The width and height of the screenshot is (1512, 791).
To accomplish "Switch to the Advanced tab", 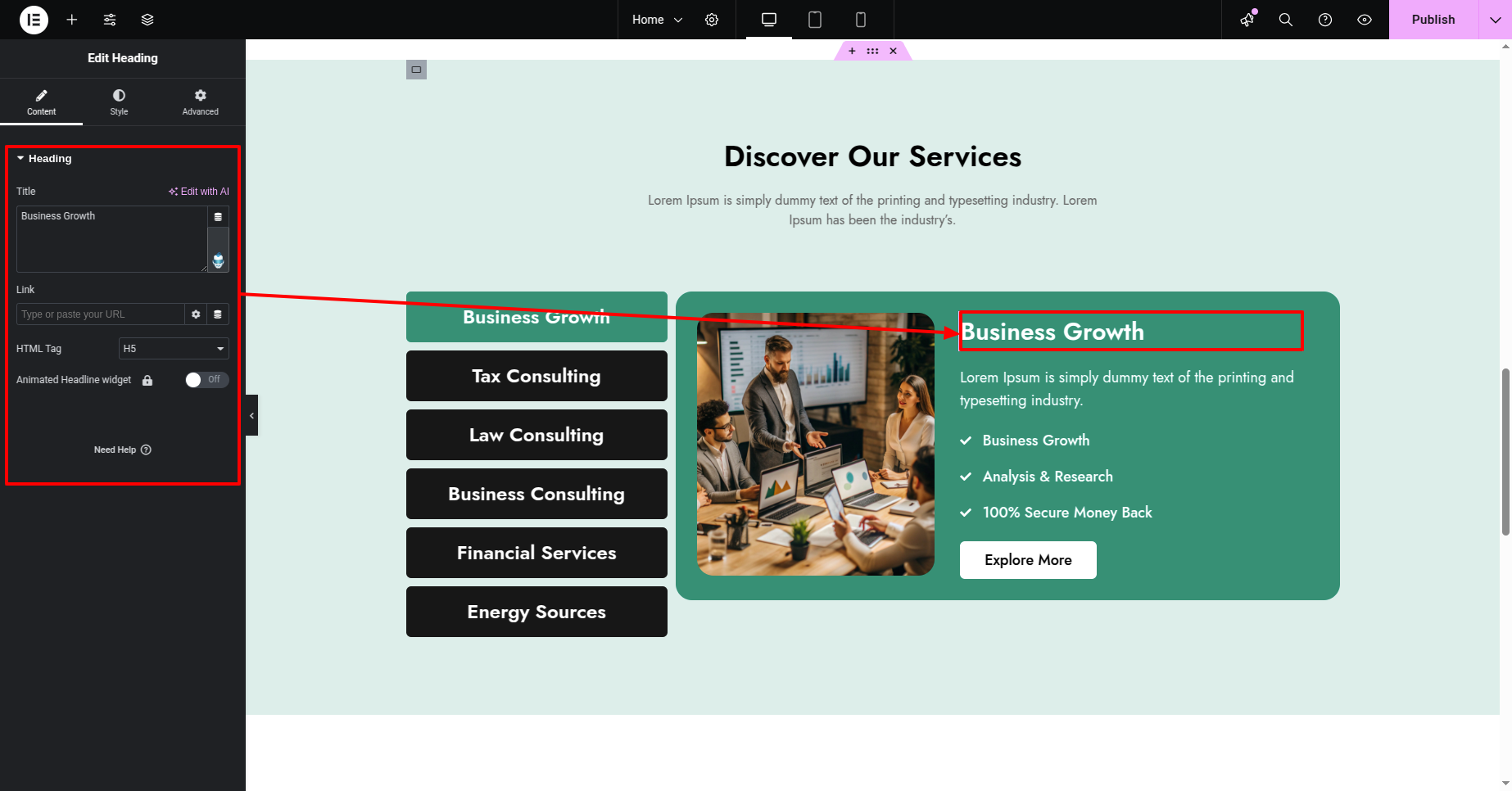I will [x=201, y=102].
